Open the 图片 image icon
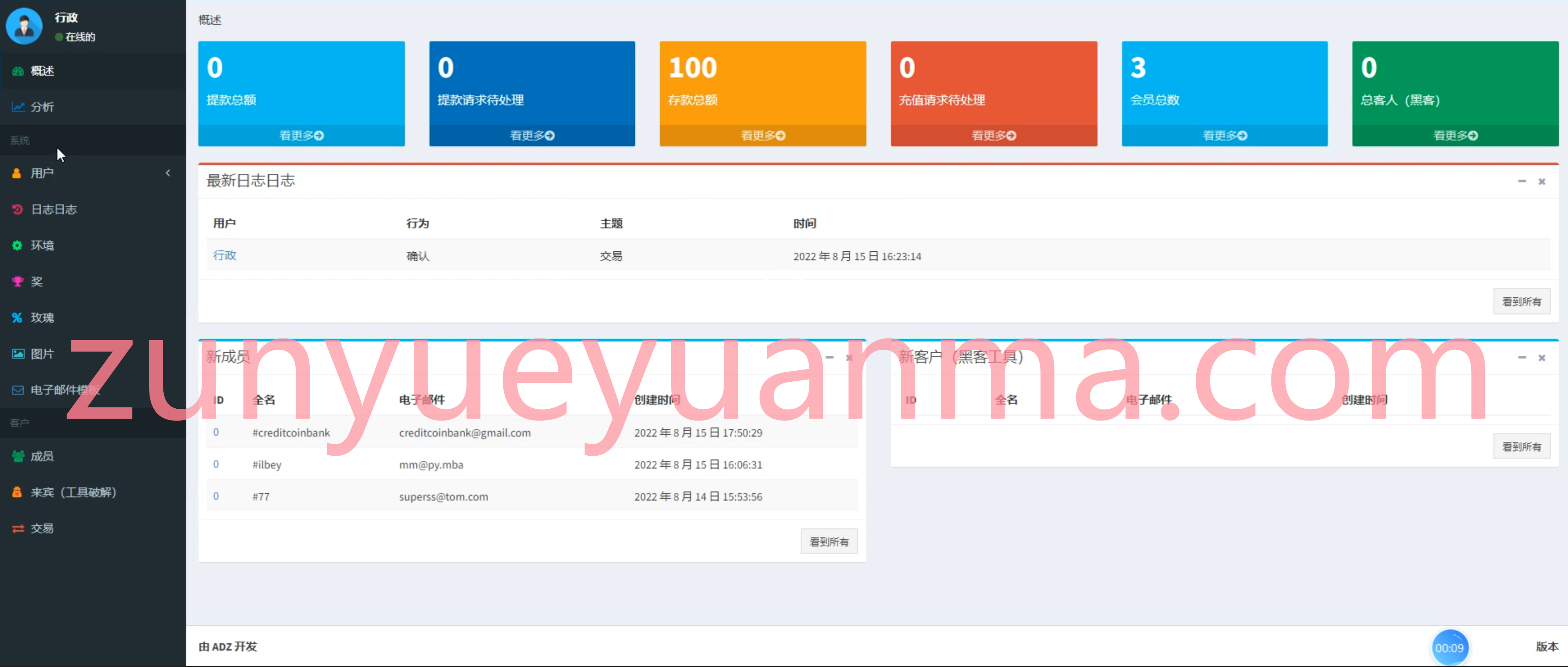 click(x=18, y=354)
